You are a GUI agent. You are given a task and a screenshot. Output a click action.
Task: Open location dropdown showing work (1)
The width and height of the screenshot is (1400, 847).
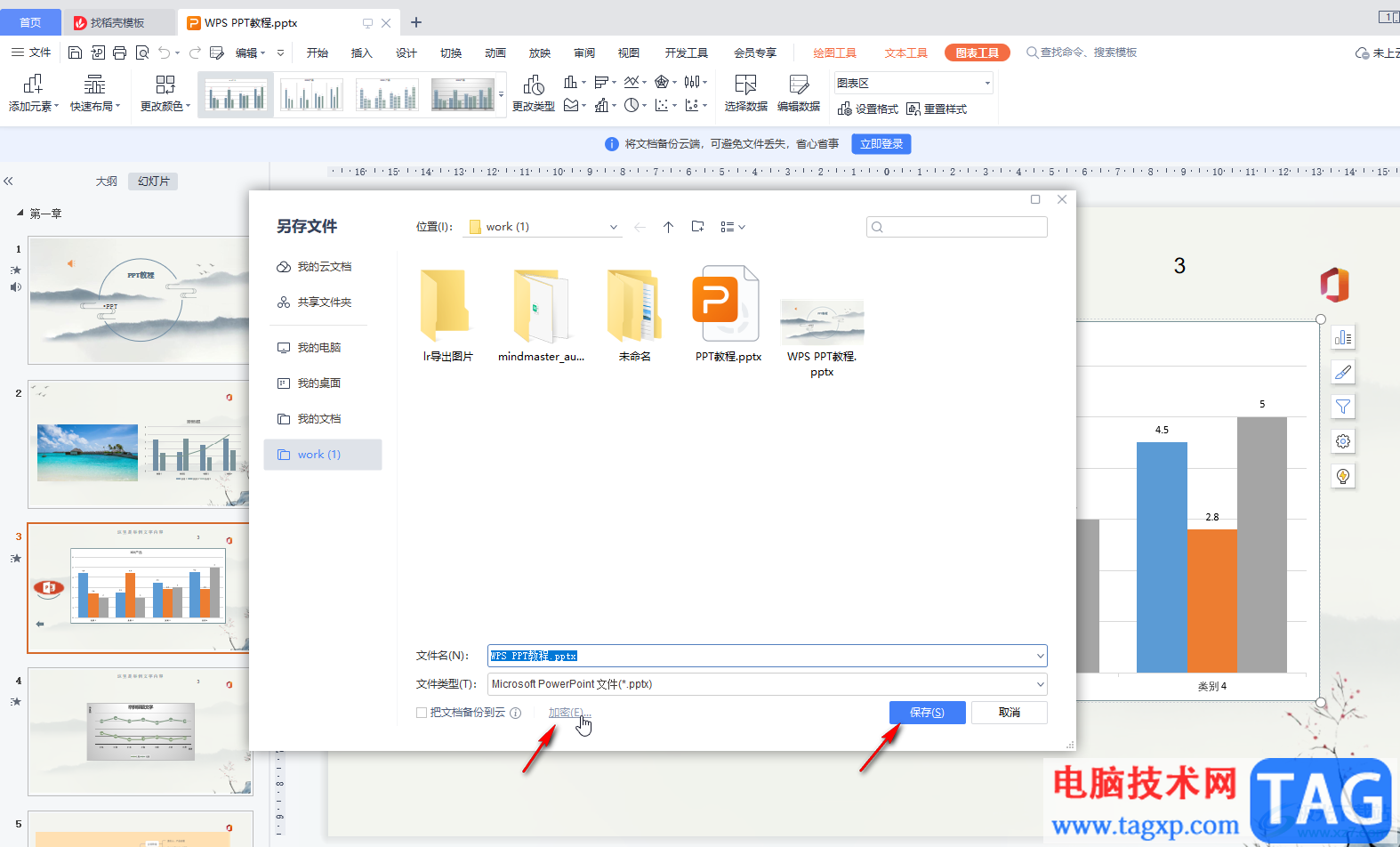tap(542, 227)
